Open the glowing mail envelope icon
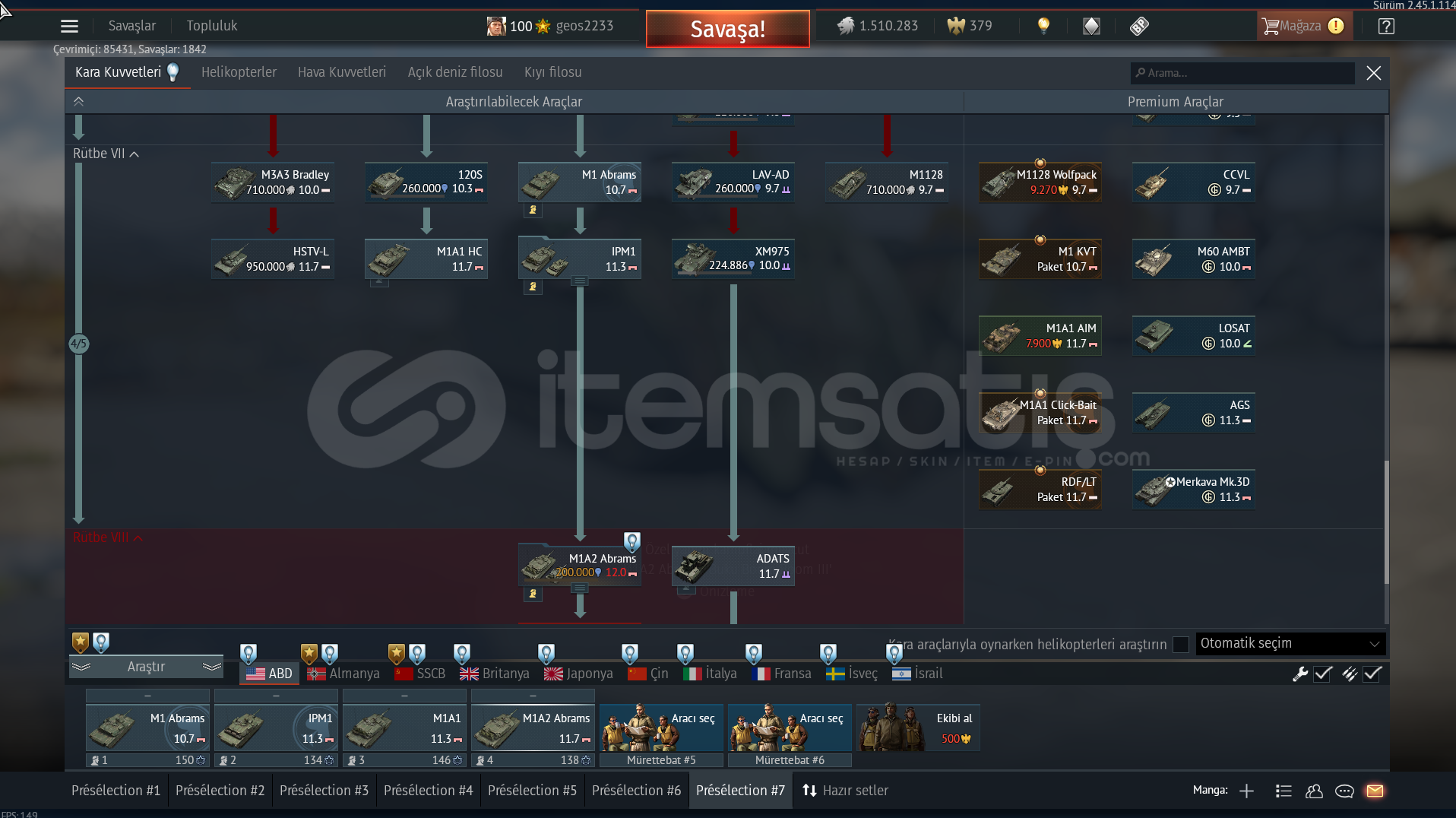The height and width of the screenshot is (818, 1456). click(1375, 791)
